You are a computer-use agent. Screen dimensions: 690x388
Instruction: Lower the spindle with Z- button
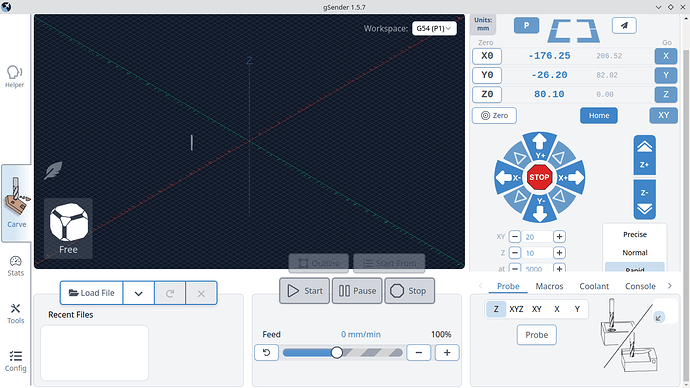coord(645,199)
